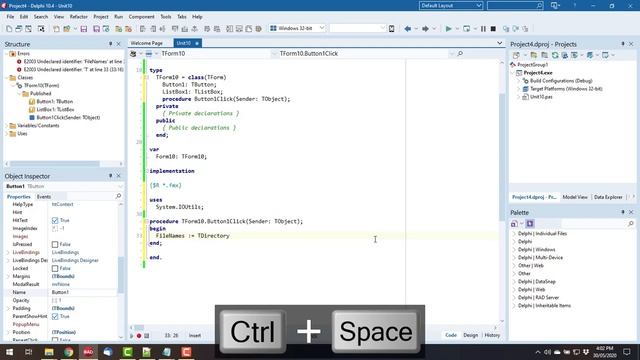Click the Step Over debug icon
Image resolution: width=640 pixels, height=360 pixels.
516,29
